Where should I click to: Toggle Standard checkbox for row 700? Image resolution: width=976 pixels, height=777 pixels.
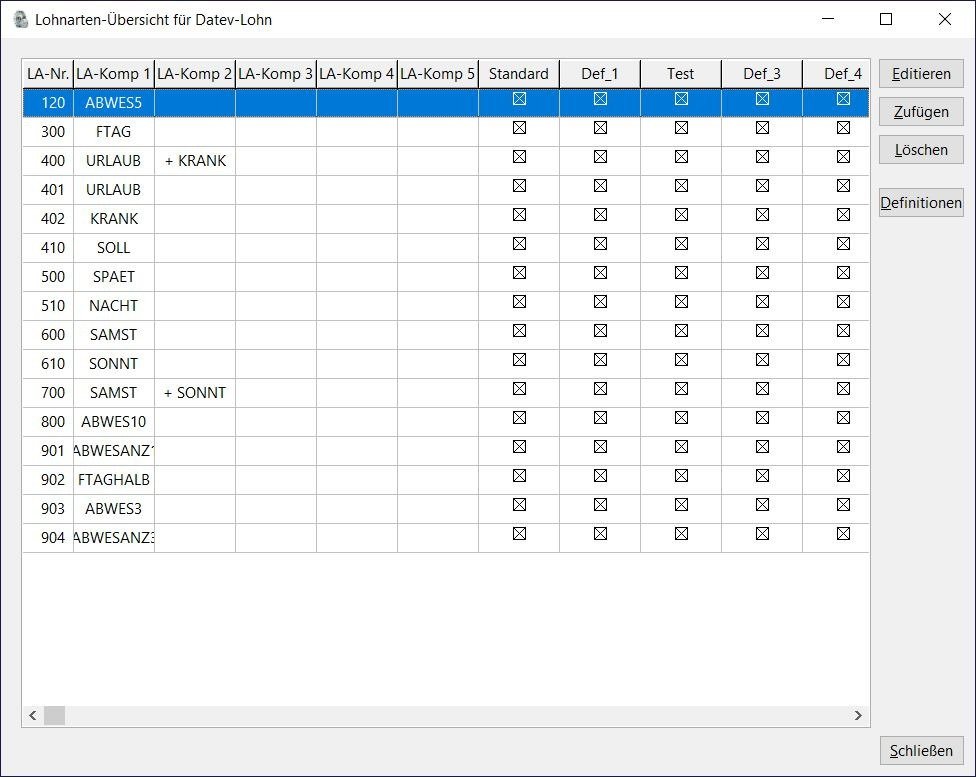coord(519,388)
